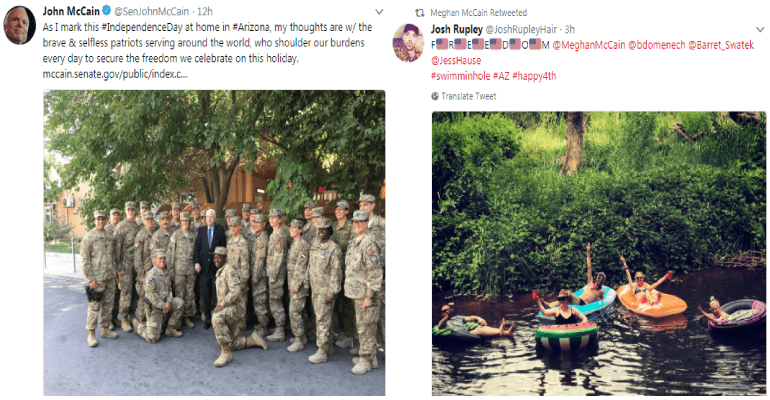Open the @Barret_Swatek mention
Image resolution: width=770 pixels, height=400 pixels.
tap(721, 45)
